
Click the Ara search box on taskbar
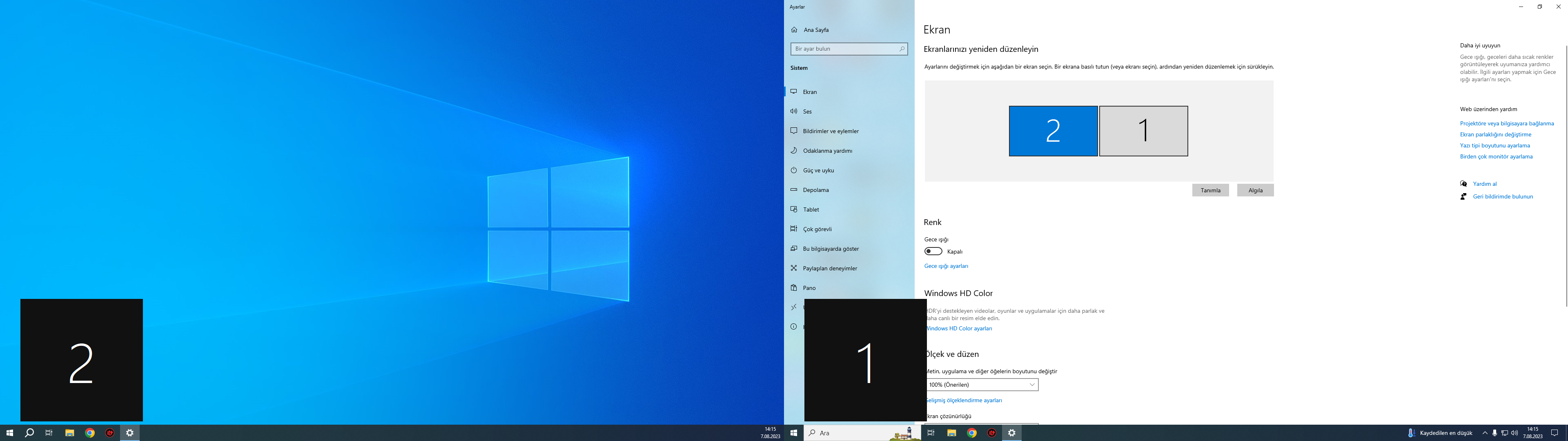(862, 433)
